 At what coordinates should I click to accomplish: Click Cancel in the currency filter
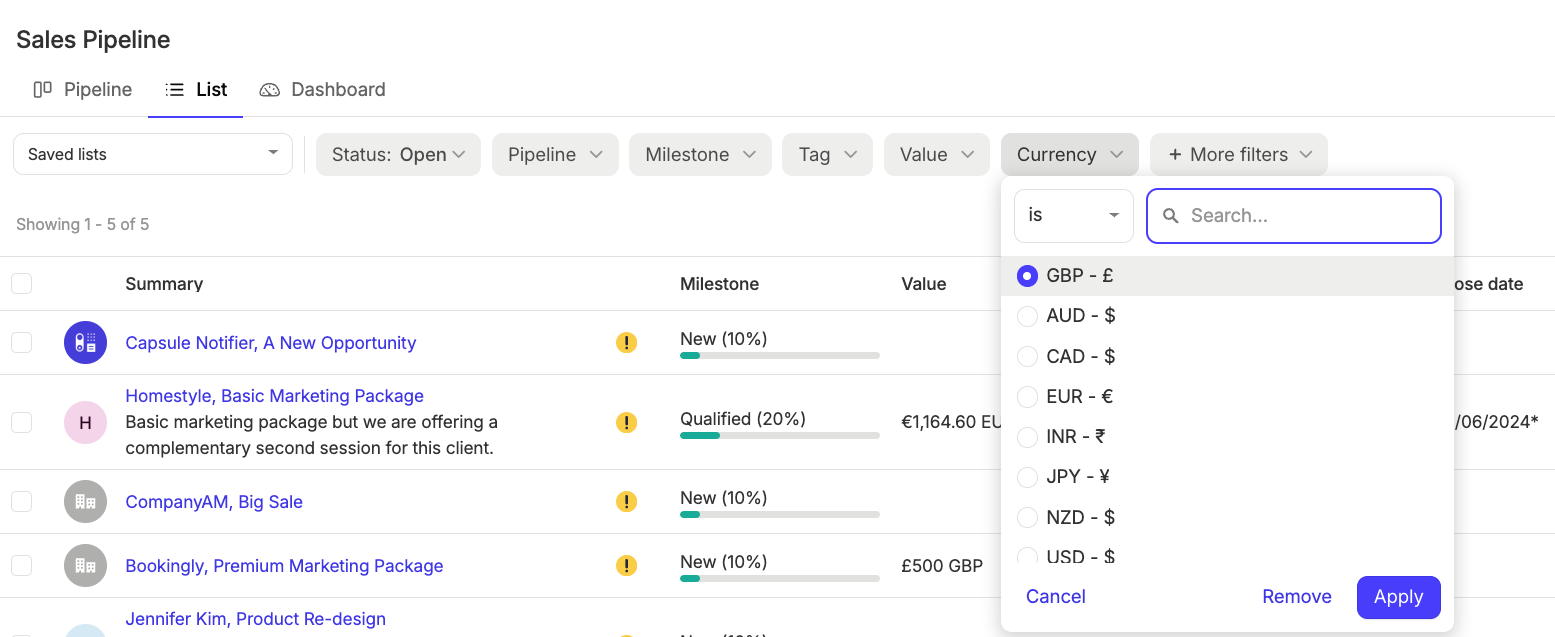pyautogui.click(x=1056, y=597)
